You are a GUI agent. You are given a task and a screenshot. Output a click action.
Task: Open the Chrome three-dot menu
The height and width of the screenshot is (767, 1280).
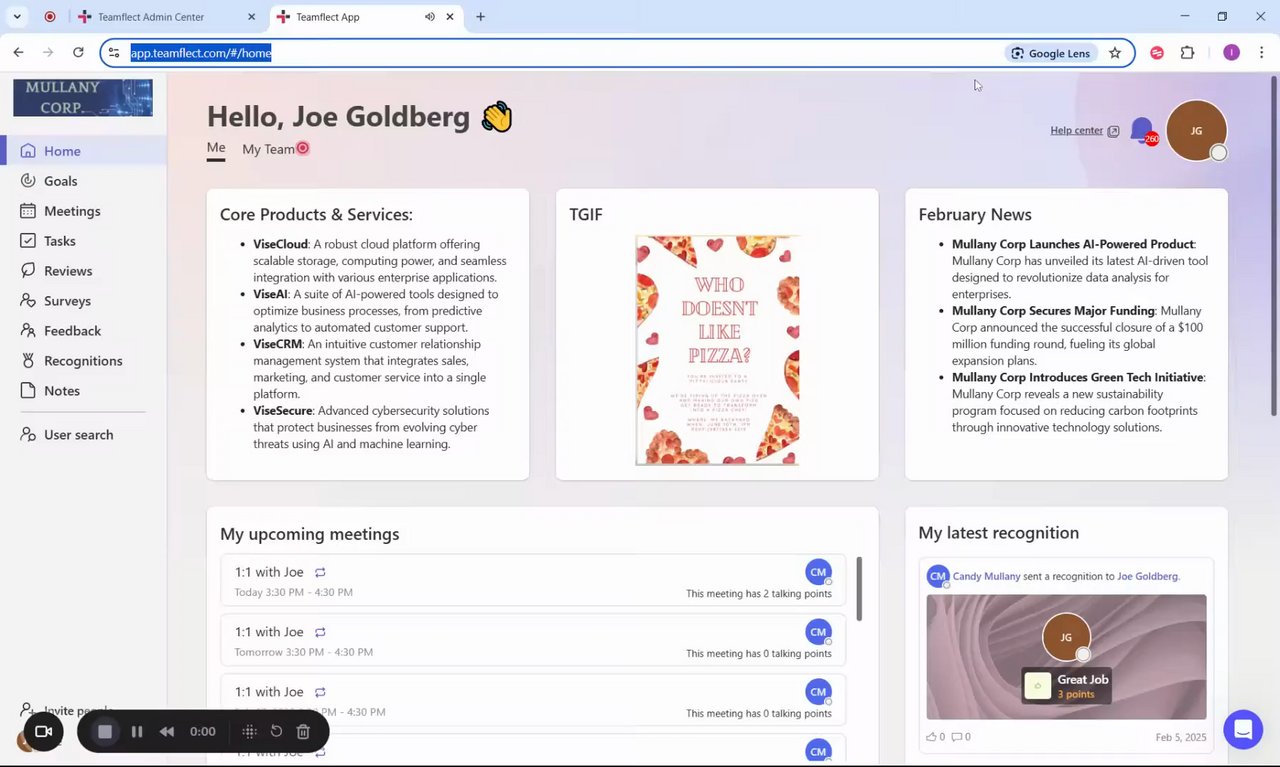click(1261, 53)
